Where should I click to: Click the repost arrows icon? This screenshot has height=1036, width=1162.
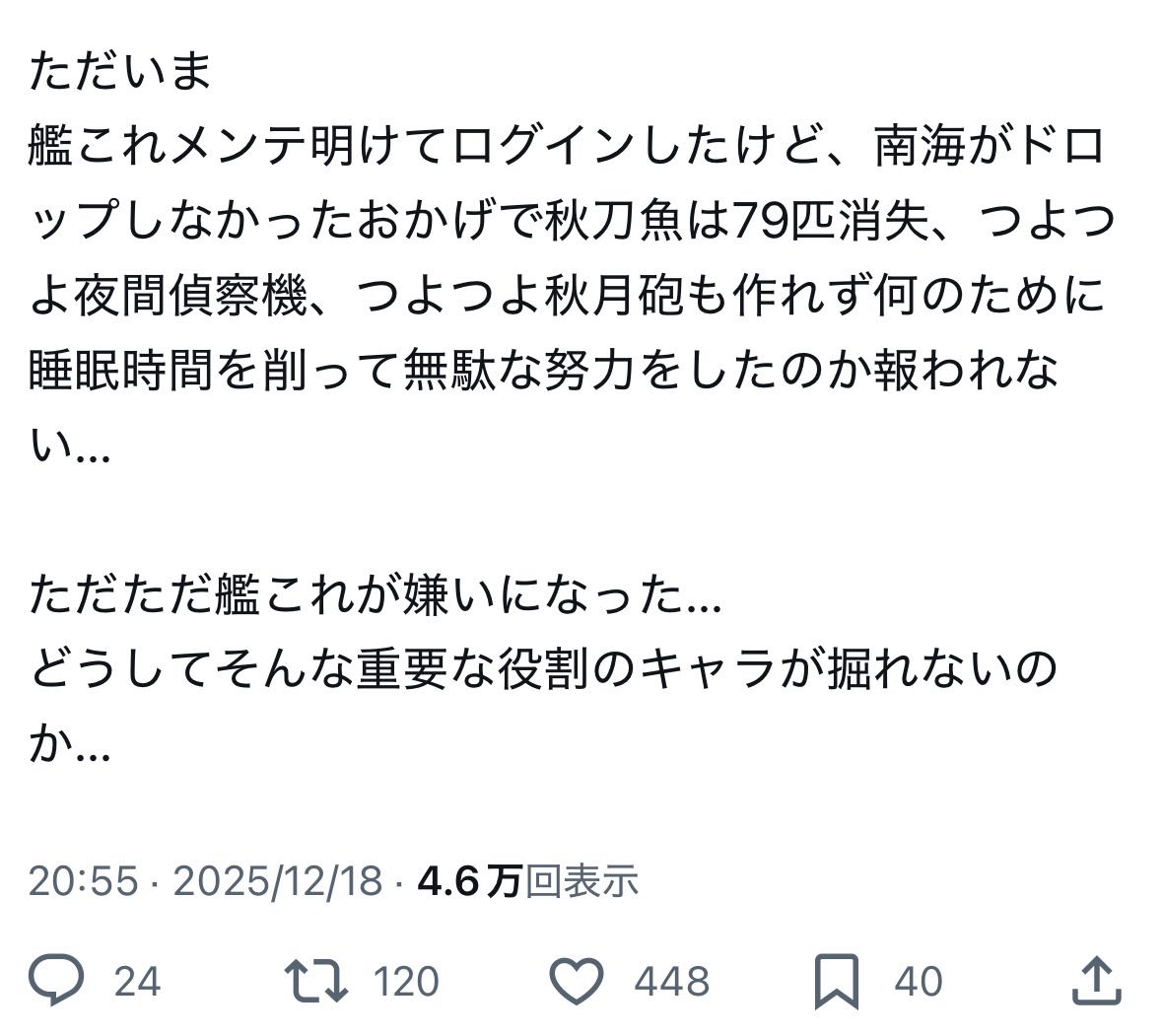[315, 981]
